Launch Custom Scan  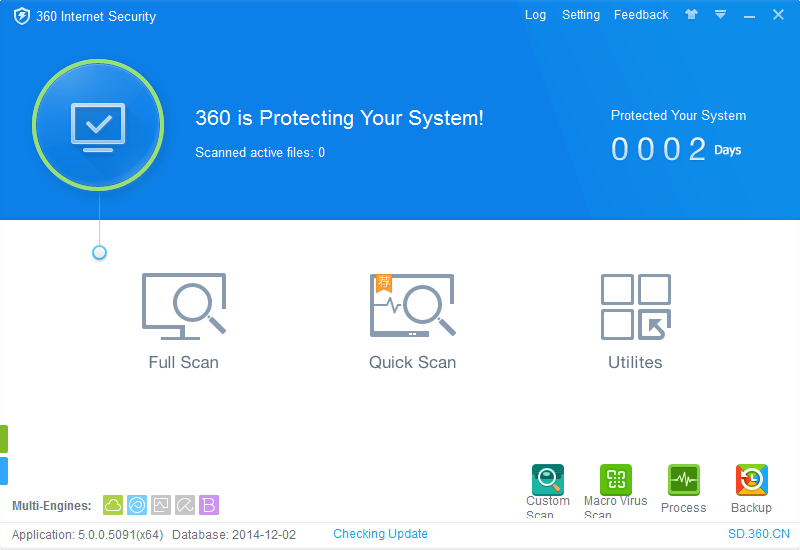[548, 481]
